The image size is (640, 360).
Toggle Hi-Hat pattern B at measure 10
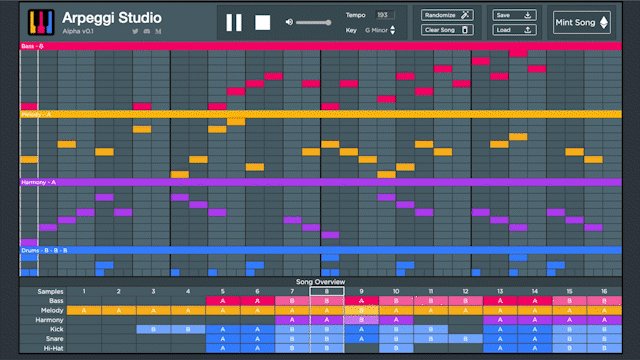pos(396,348)
